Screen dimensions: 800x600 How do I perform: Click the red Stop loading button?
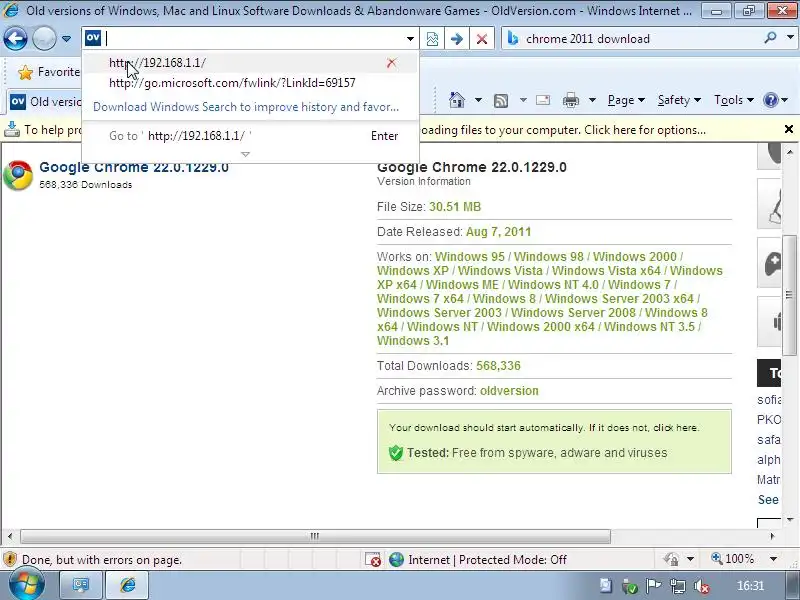point(482,39)
